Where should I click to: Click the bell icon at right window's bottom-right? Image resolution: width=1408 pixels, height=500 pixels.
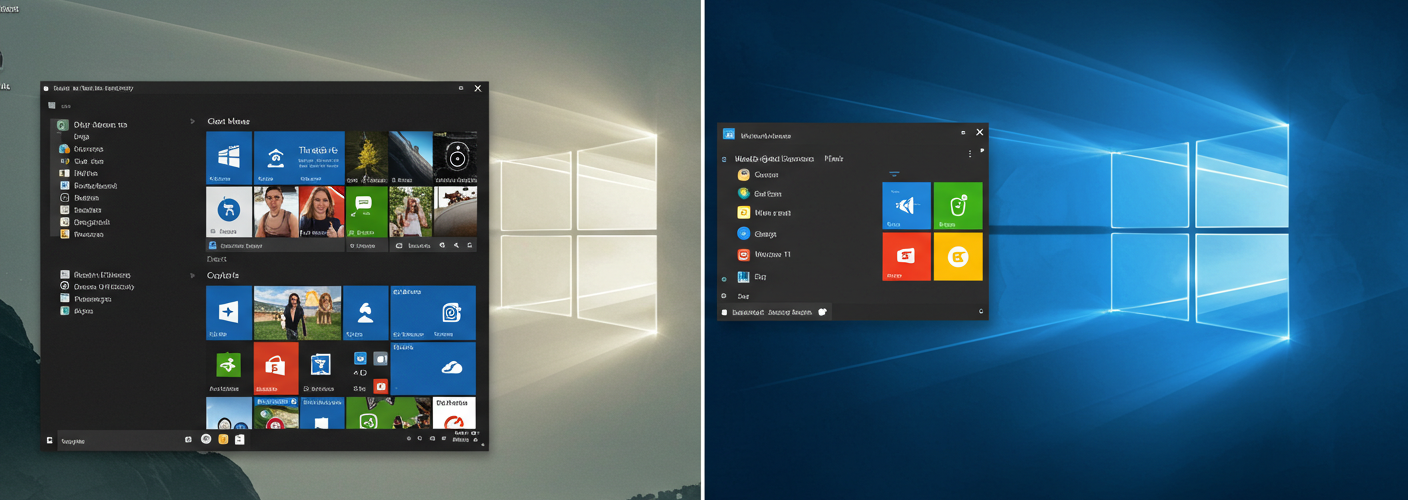coord(981,312)
